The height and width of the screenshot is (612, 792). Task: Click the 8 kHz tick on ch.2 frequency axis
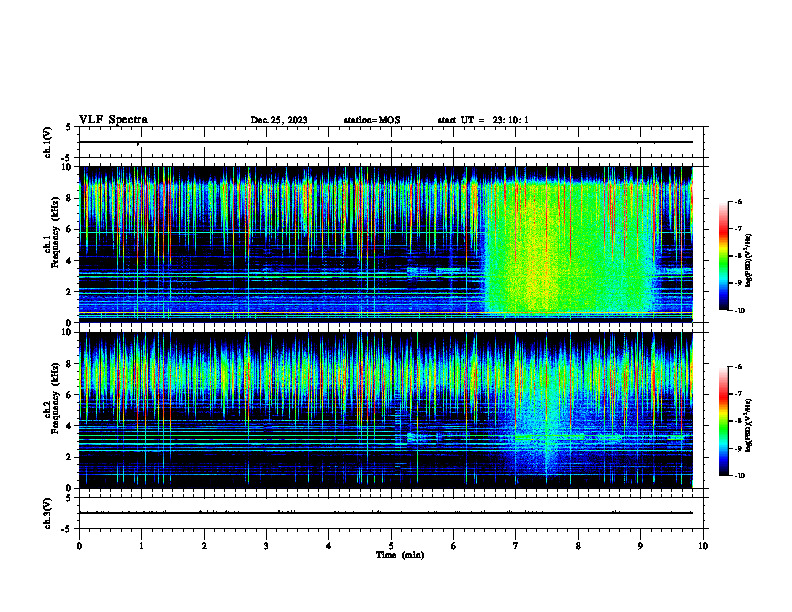coord(70,364)
